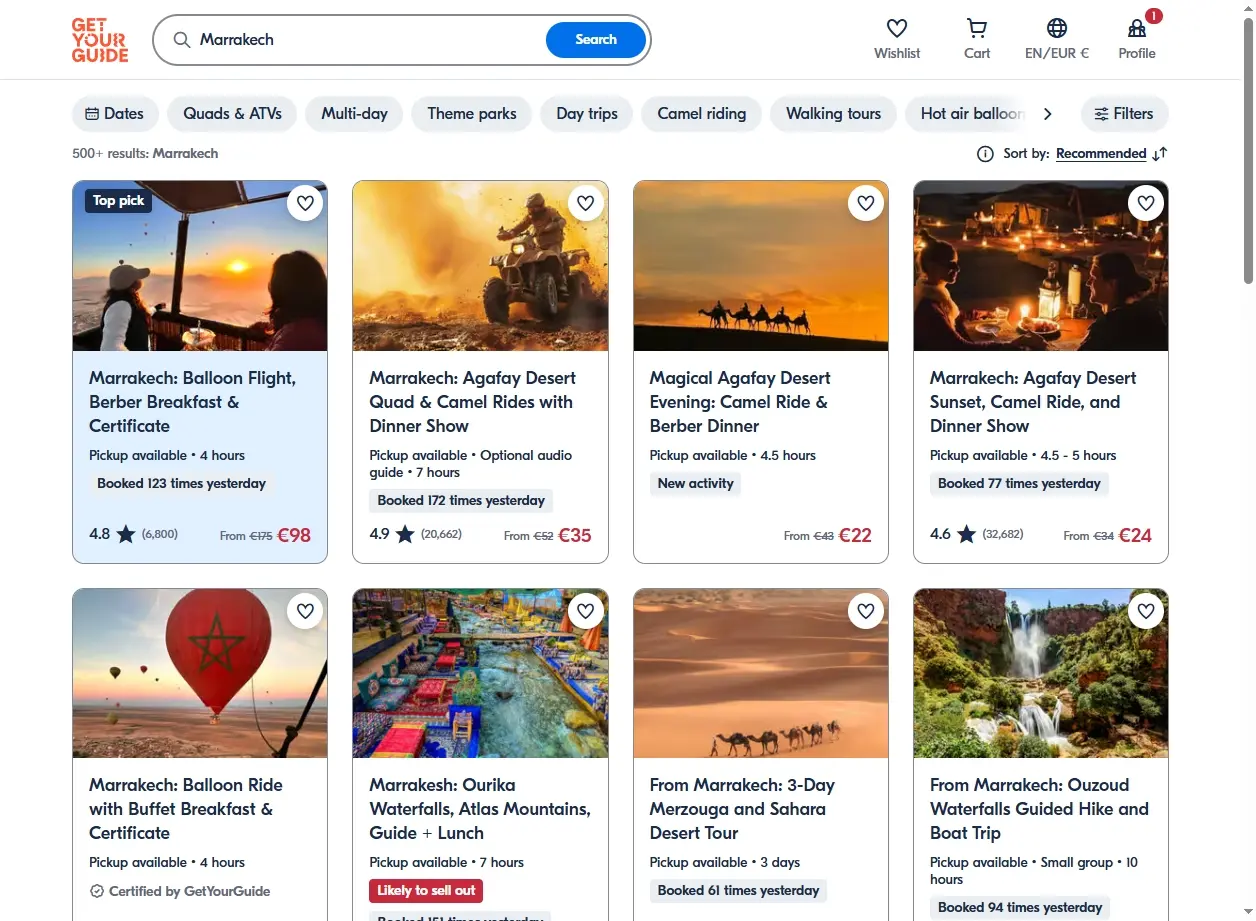The width and height of the screenshot is (1256, 921).
Task: Click the colorful riverside seating photo
Action: [x=480, y=673]
